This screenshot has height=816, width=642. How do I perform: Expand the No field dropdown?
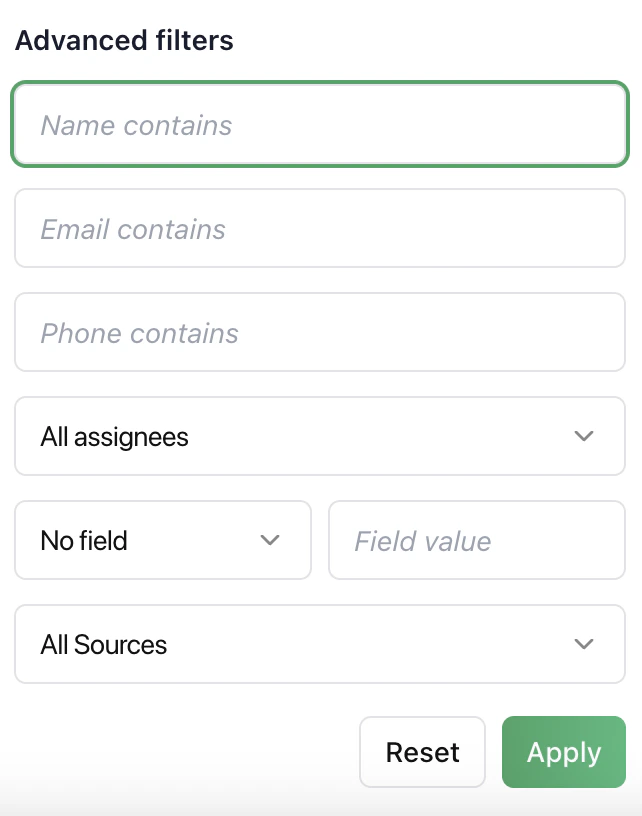click(x=163, y=540)
